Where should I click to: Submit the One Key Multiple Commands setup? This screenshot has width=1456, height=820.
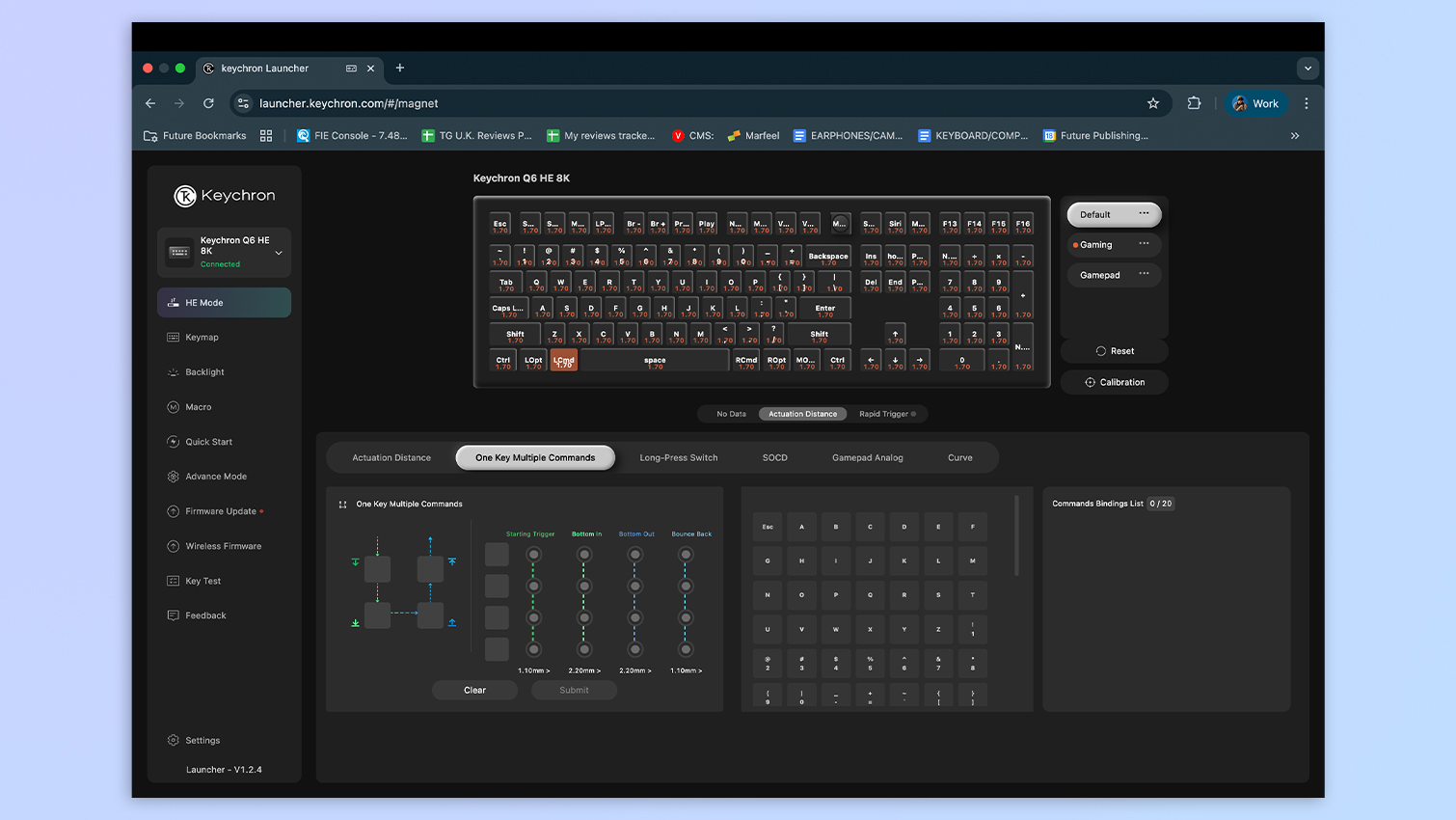point(574,690)
